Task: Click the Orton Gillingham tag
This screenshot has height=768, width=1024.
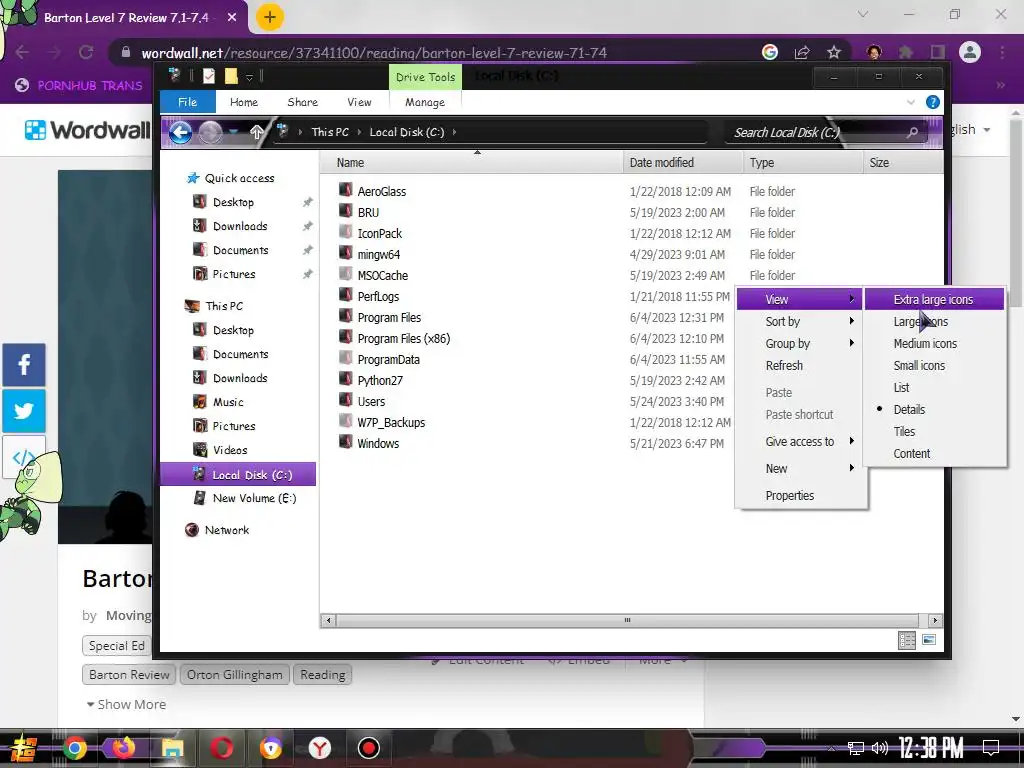Action: (234, 675)
